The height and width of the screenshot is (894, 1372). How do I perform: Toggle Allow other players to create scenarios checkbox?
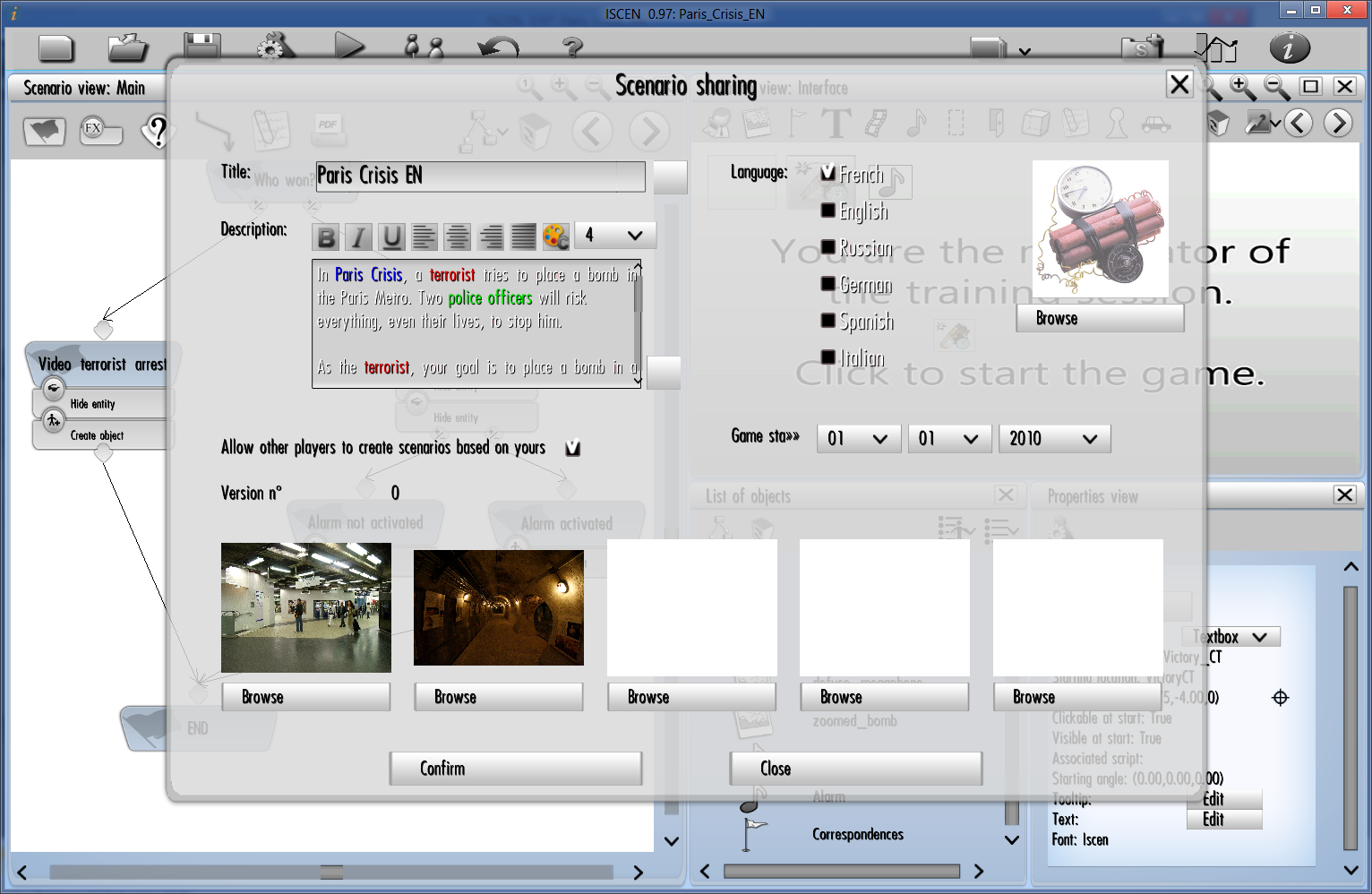(573, 448)
